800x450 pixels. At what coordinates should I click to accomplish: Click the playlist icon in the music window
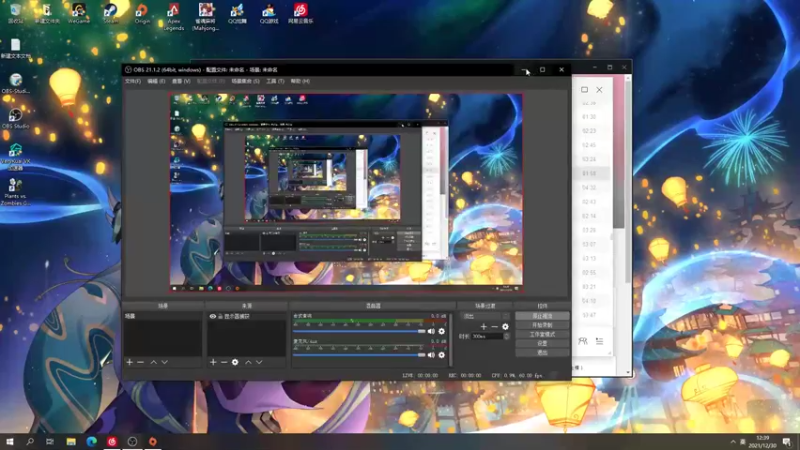tap(599, 341)
